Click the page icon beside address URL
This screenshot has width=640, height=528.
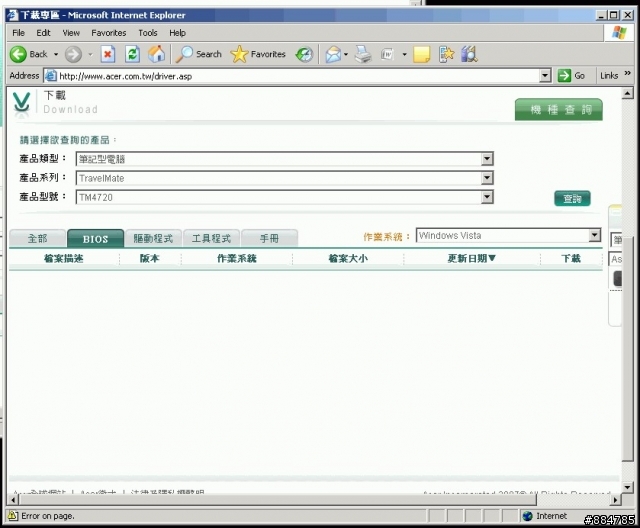[51, 76]
